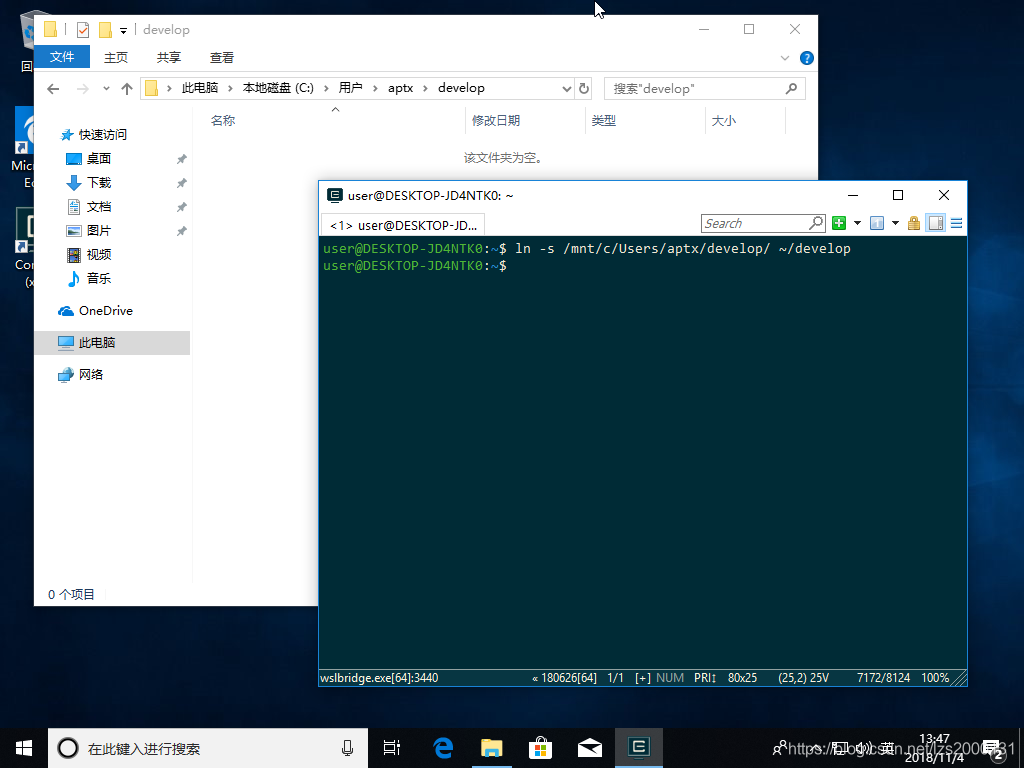This screenshot has height=768, width=1024.
Task: Select 网络 in navigation pane
Action: 91,375
